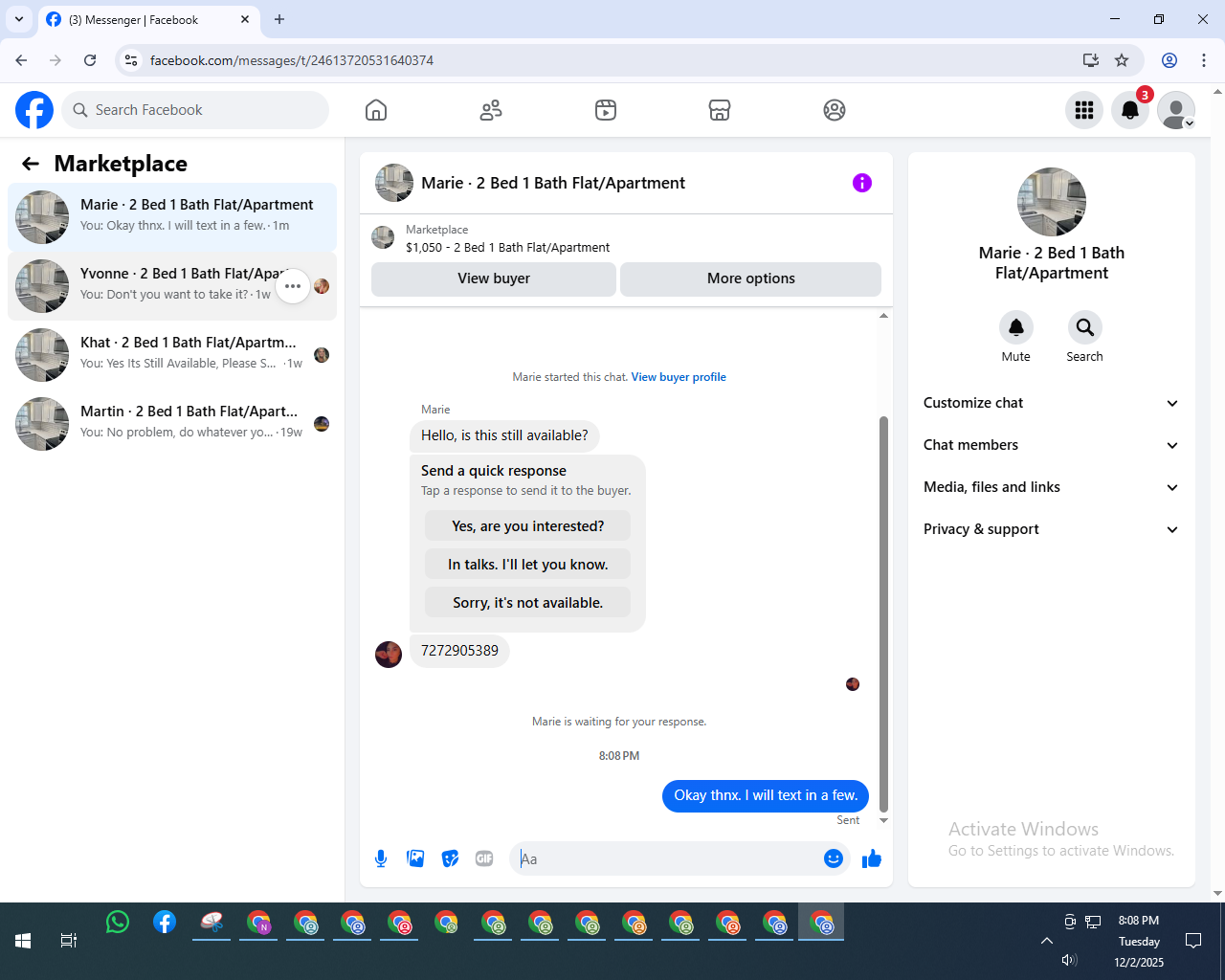Go back using the Marketplace arrow
Image resolution: width=1225 pixels, height=980 pixels.
click(x=31, y=164)
